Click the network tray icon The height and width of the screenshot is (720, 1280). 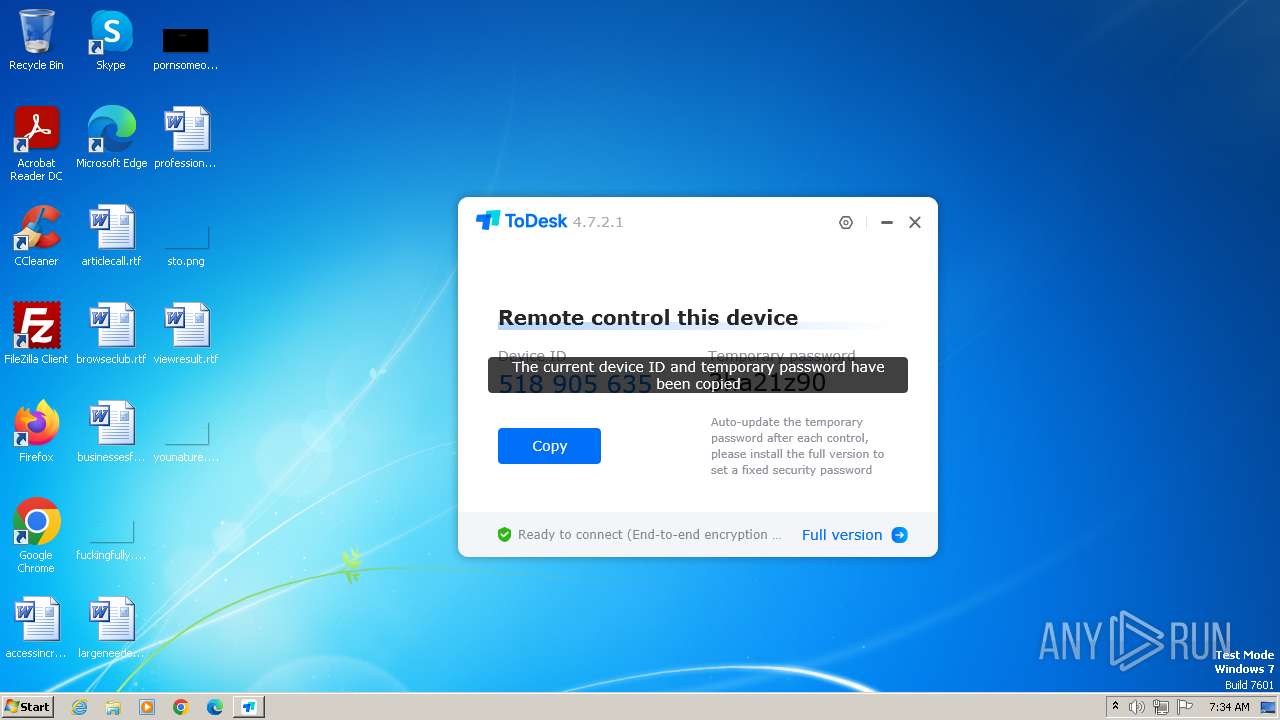point(1161,707)
